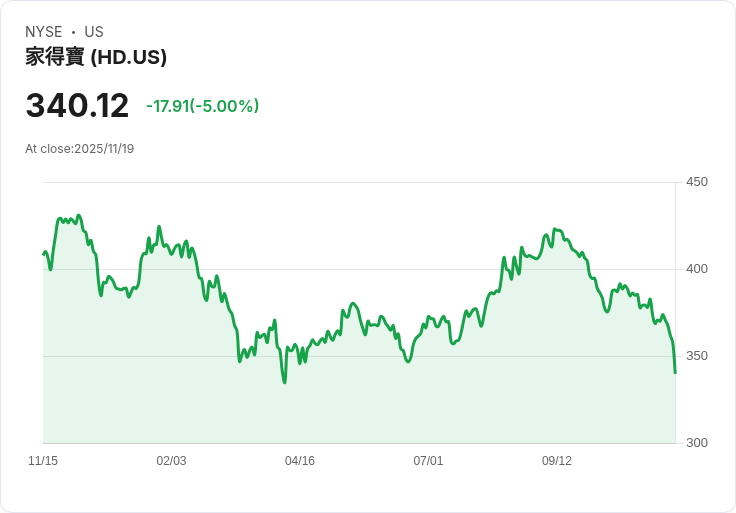Click the price line peak above 09/12
Viewport: 736px width, 513px height.
pos(554,229)
